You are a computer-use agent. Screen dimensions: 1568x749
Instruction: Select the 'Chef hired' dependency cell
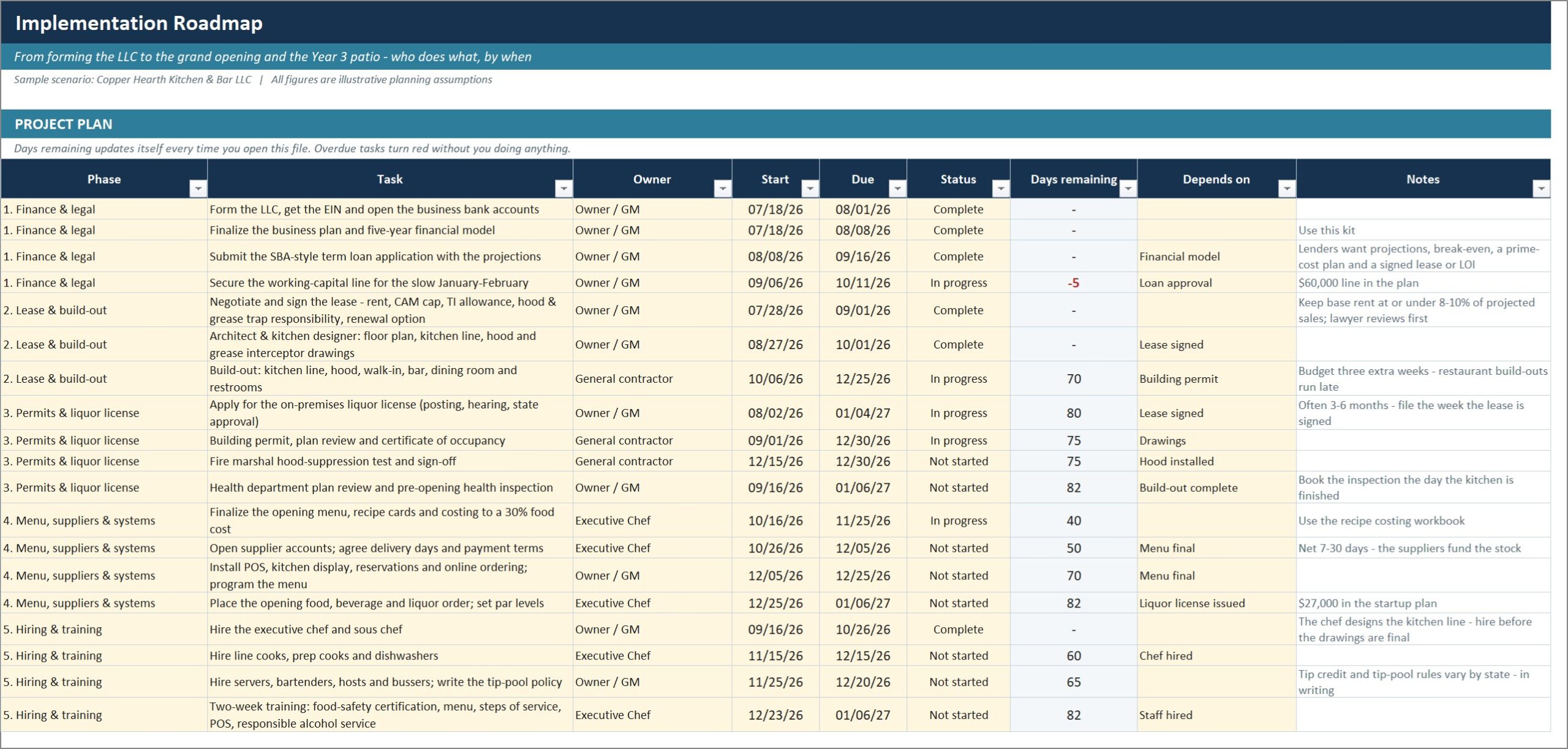pyautogui.click(x=1216, y=656)
